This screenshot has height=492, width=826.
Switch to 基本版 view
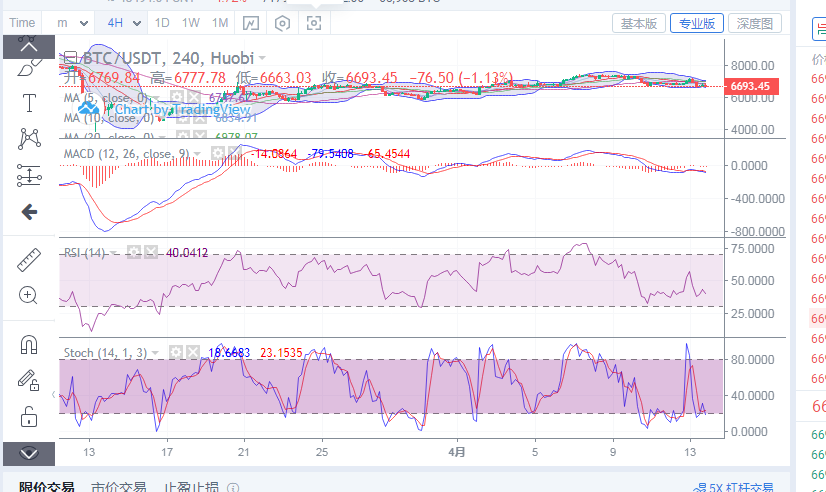pyautogui.click(x=639, y=23)
